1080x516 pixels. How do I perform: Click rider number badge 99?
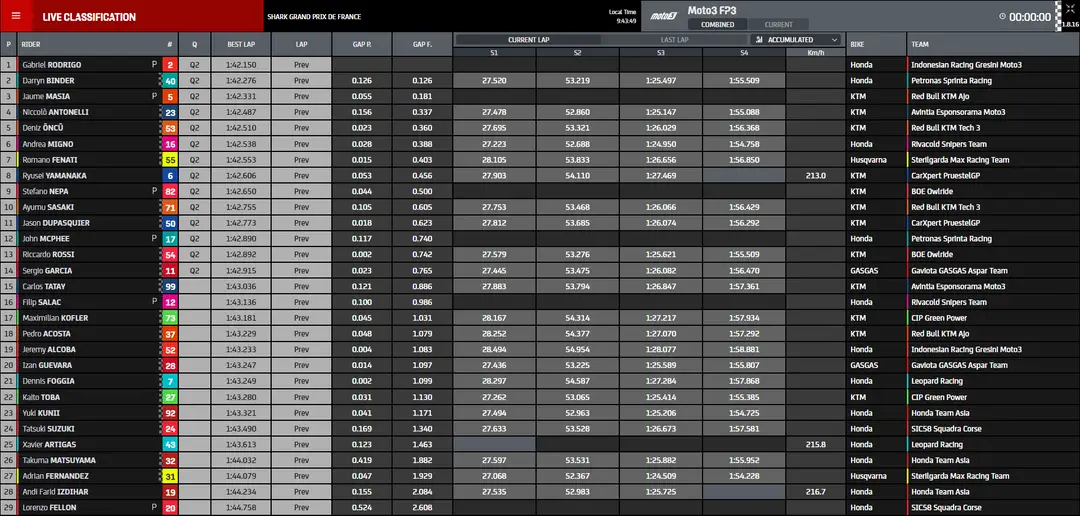pyautogui.click(x=170, y=286)
